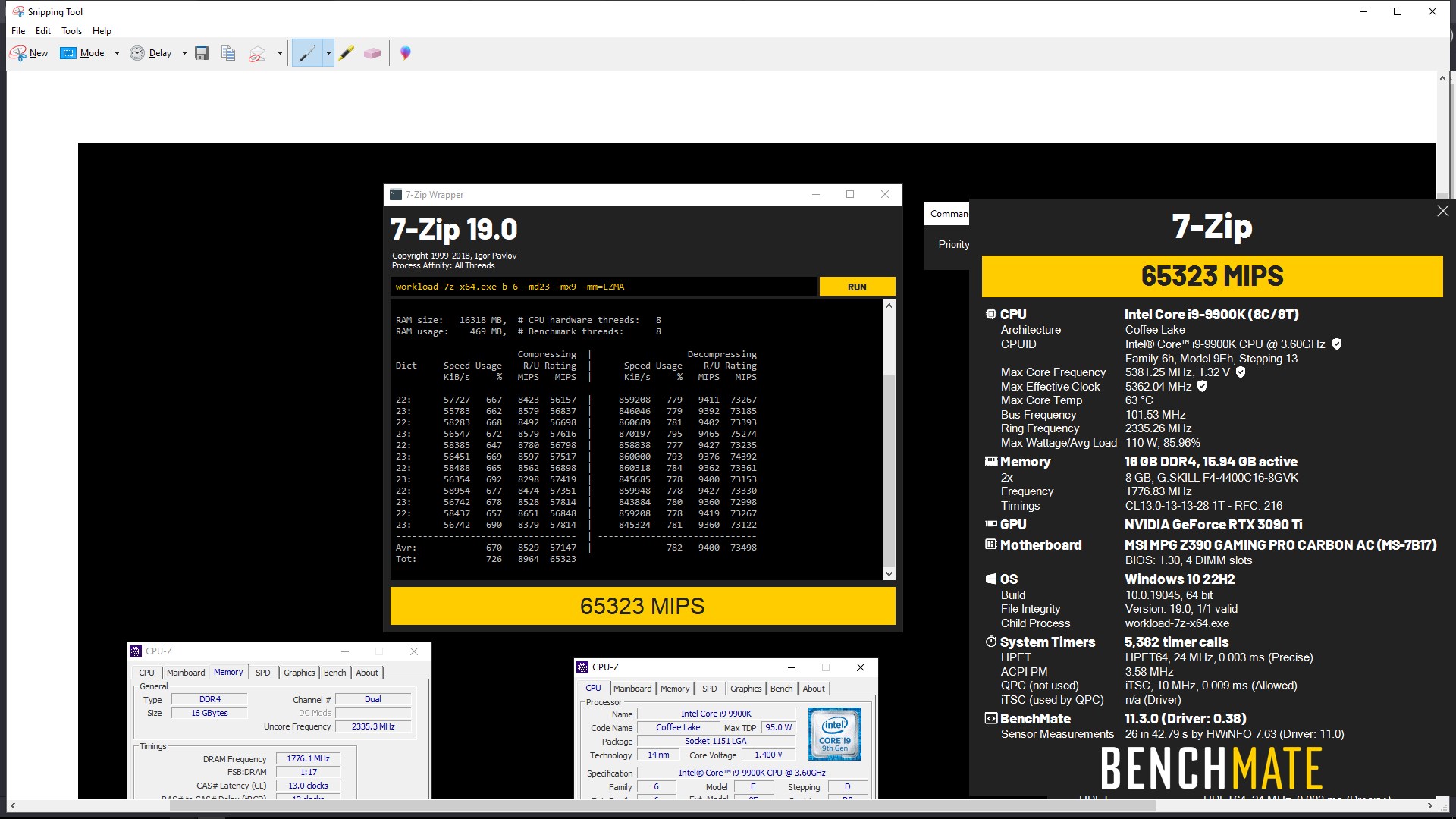Expand the Mode dropdown arrow

click(117, 53)
